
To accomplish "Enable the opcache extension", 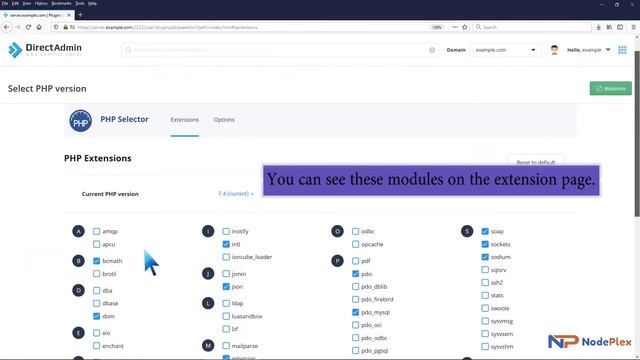I will click(x=356, y=244).
